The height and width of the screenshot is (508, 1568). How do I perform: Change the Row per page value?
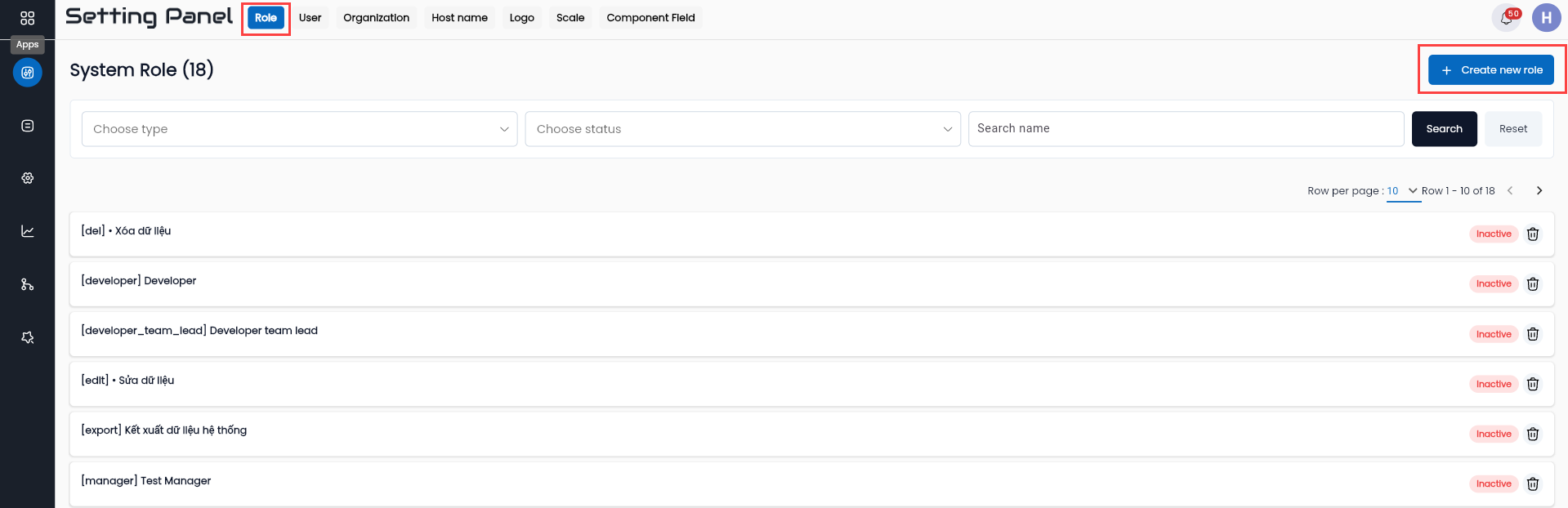[x=1403, y=191]
